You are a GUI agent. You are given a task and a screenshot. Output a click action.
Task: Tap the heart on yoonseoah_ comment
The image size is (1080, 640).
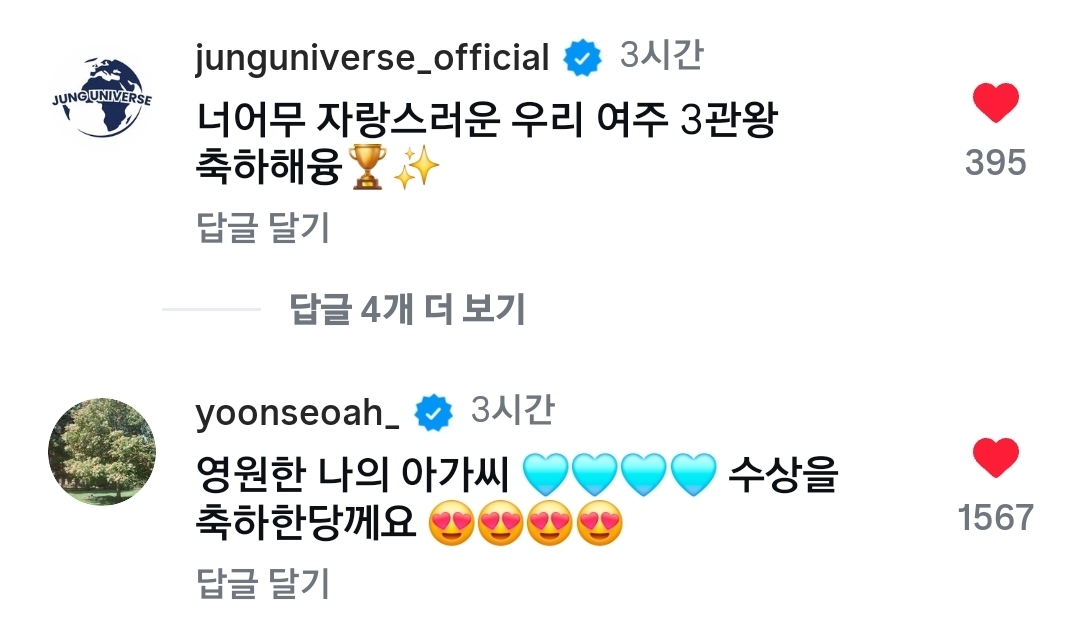pyautogui.click(x=995, y=457)
